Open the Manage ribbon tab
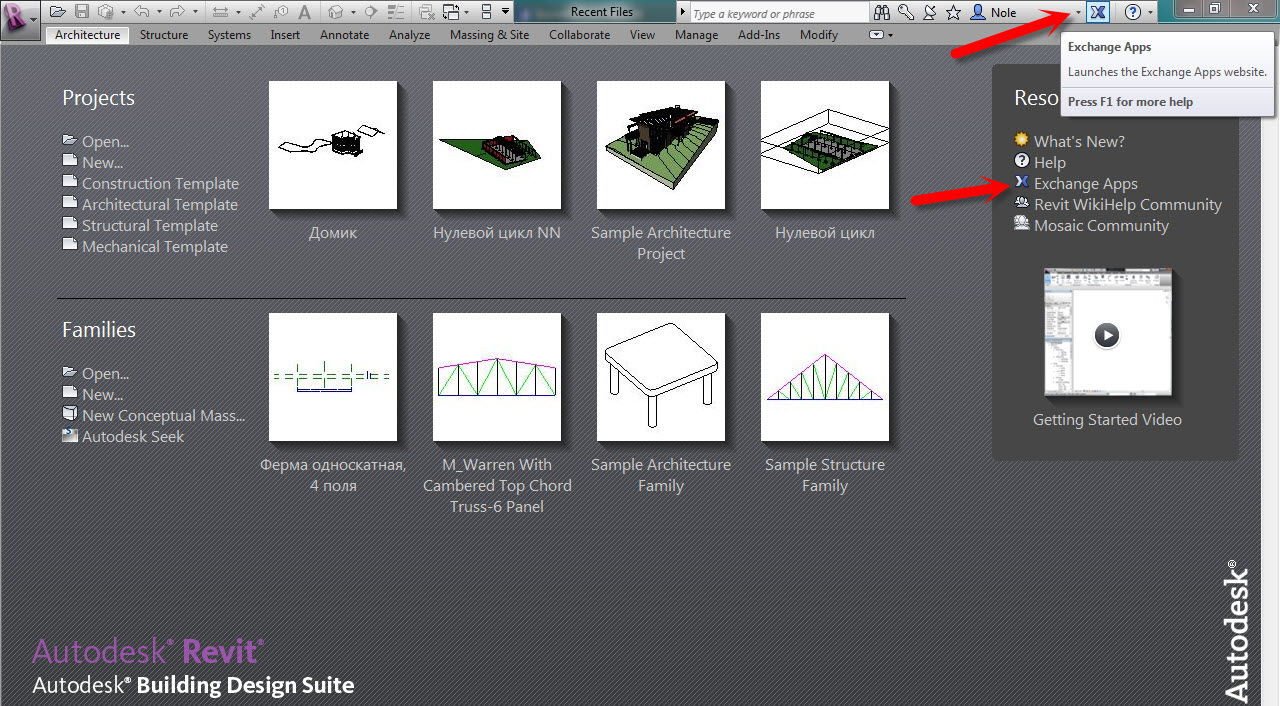1280x706 pixels. [696, 35]
